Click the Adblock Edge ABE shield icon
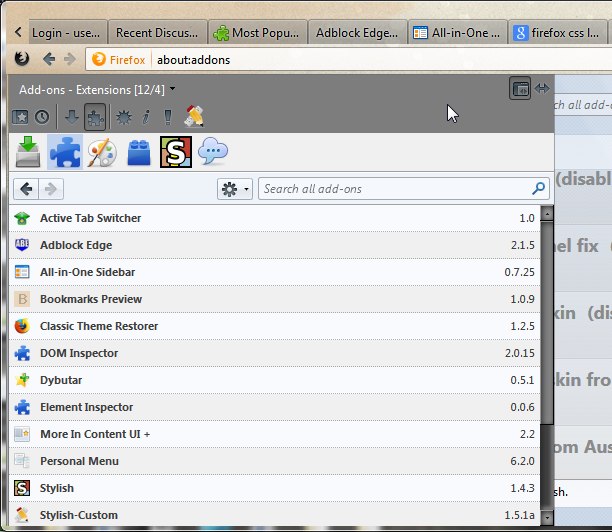 coord(22,245)
